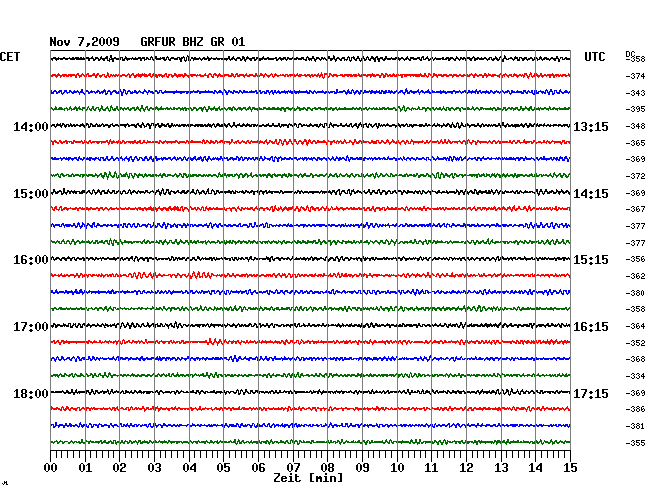
Task: Click the 03 minute axis tick label
Action: (154, 468)
